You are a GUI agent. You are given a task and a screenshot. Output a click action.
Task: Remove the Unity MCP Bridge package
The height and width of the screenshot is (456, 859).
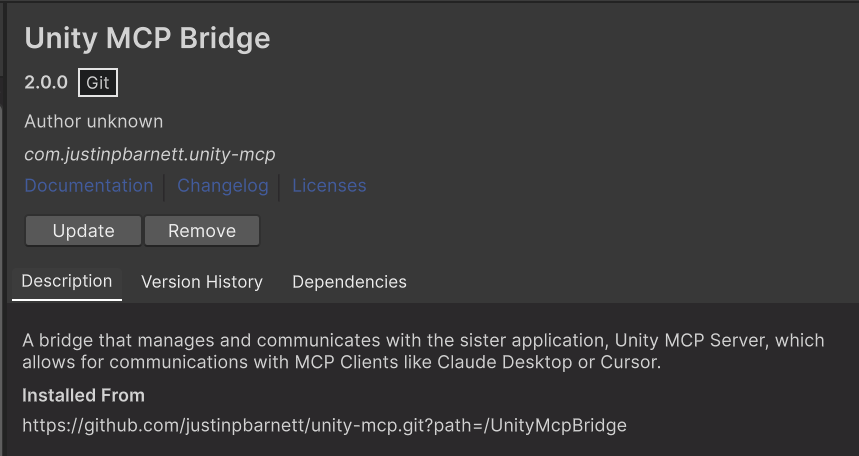(202, 231)
